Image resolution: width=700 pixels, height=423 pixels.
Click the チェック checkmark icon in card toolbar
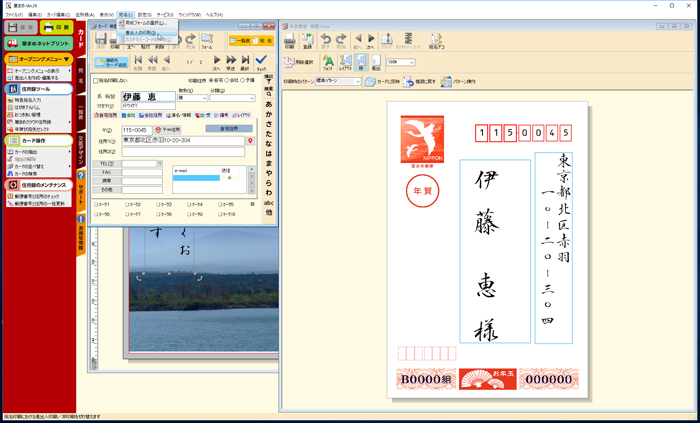pyautogui.click(x=261, y=62)
